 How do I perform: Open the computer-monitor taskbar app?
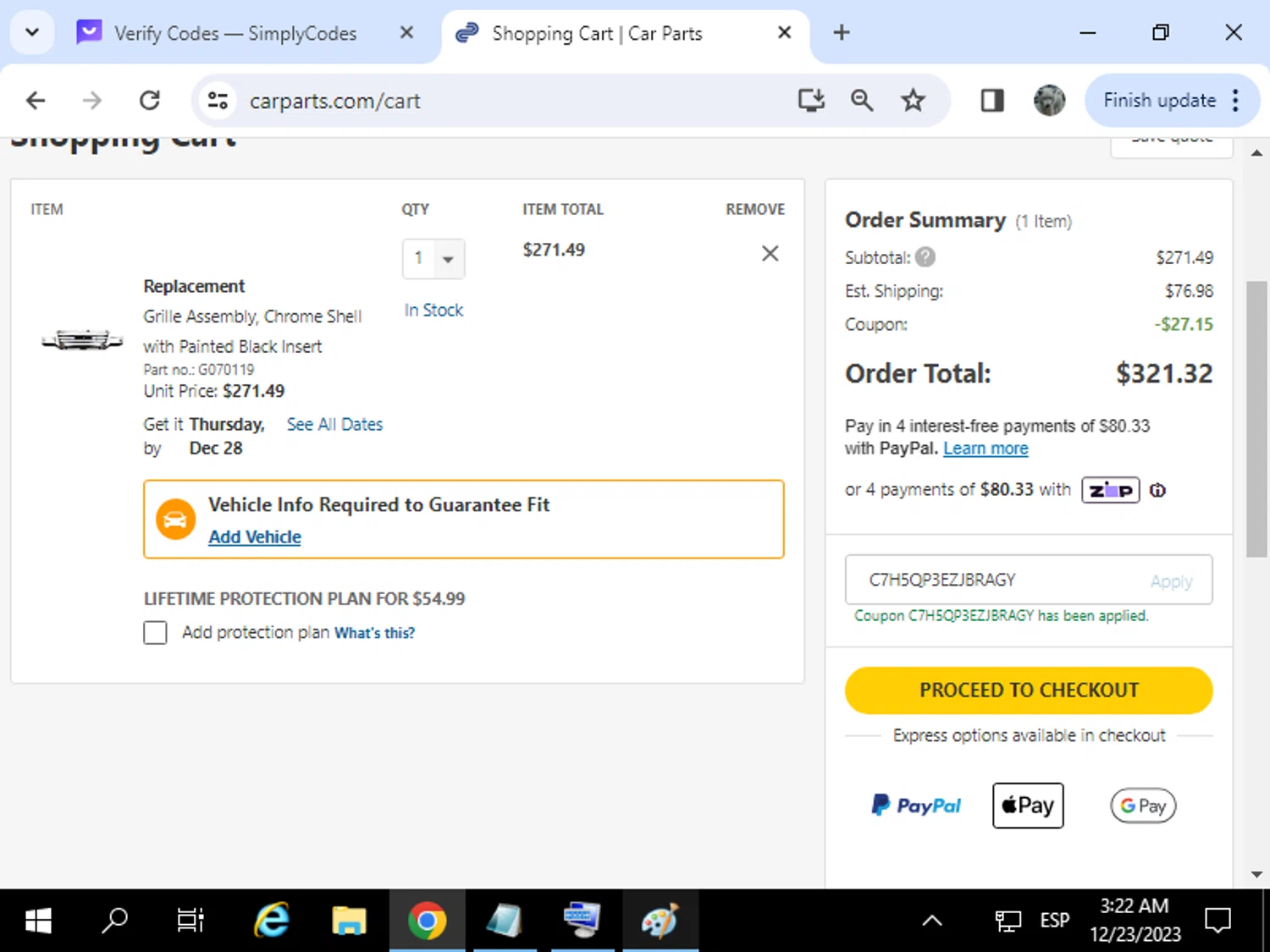583,920
